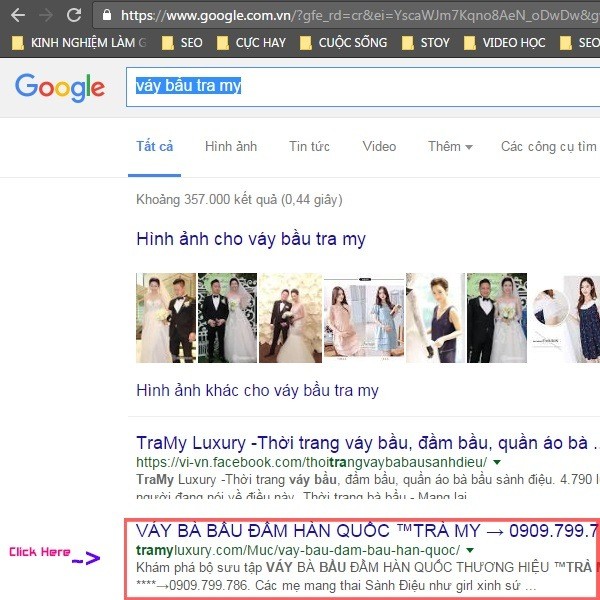Open the first SEO bookmark folder
The width and height of the screenshot is (600, 600).
point(182,43)
